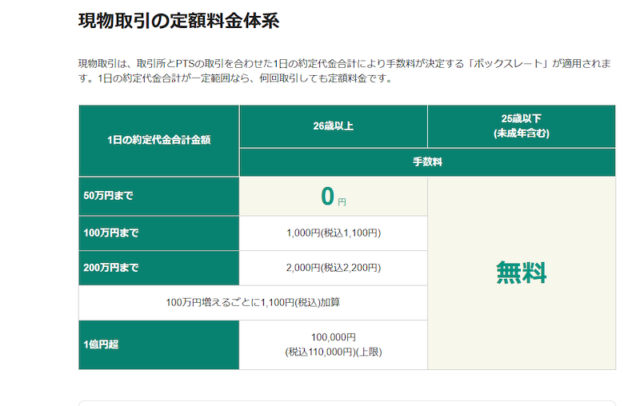Click the 1,000円(税込1,100円) fee cell

(333, 233)
